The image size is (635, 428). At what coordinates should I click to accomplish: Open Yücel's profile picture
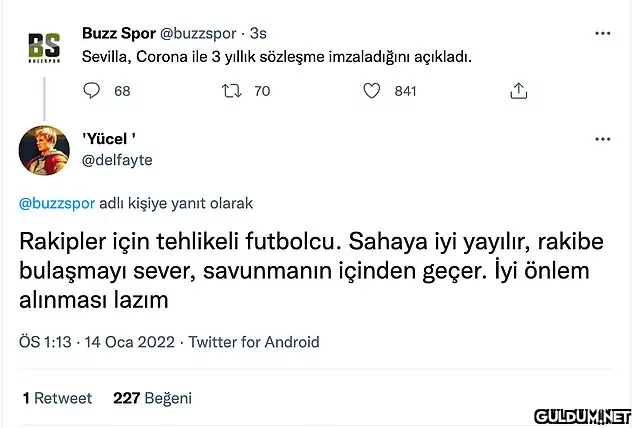click(x=43, y=150)
